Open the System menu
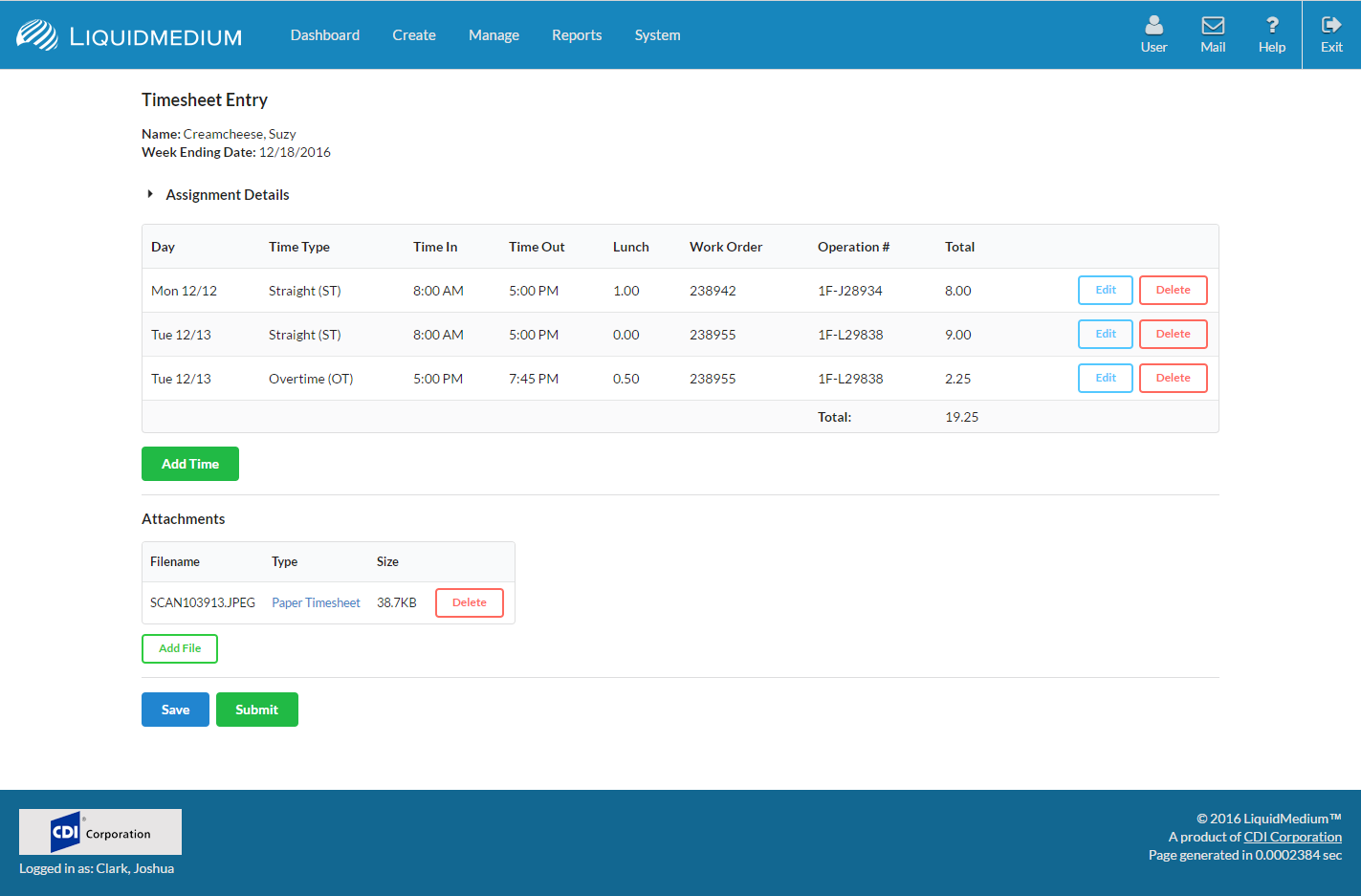Screen dimensions: 1361x896 657,35
